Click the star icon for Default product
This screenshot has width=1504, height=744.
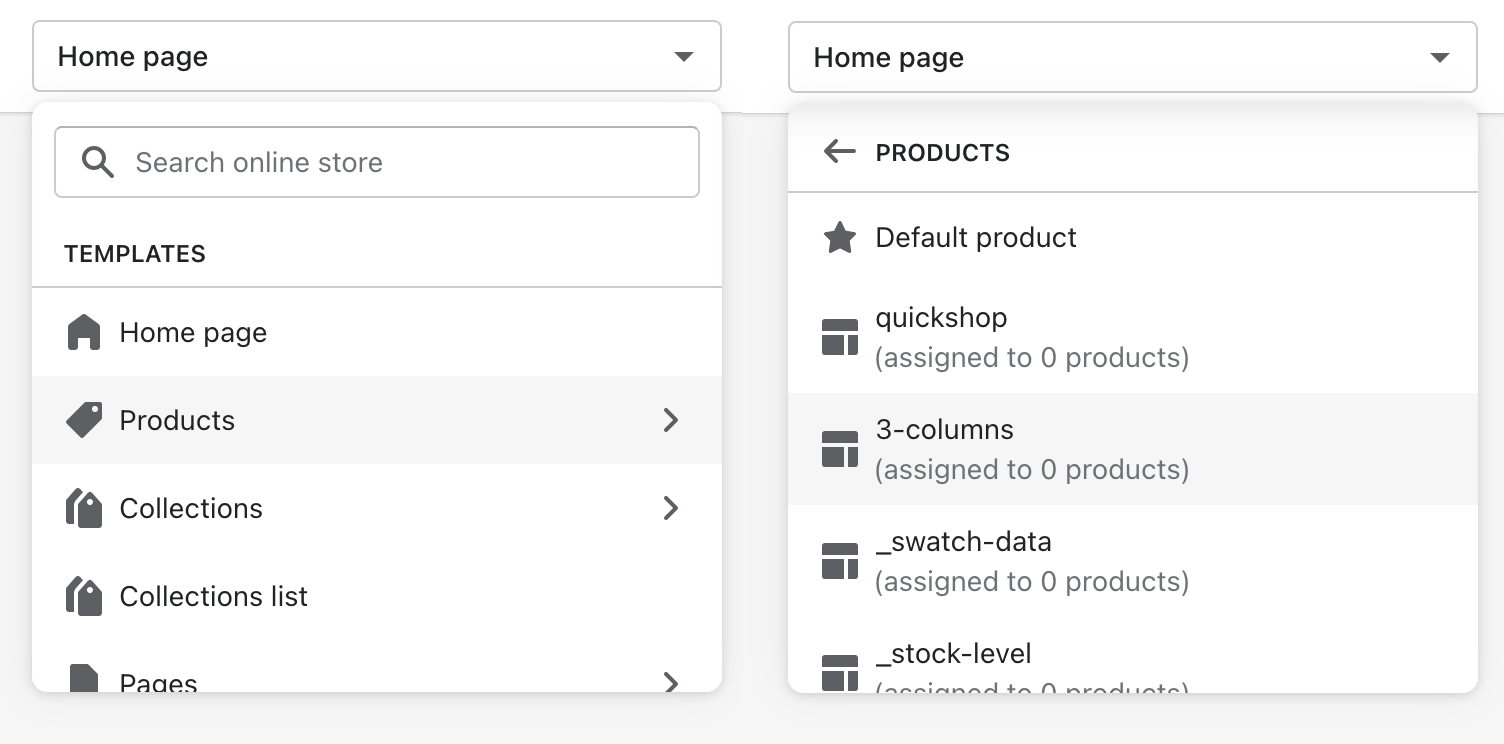[x=839, y=238]
